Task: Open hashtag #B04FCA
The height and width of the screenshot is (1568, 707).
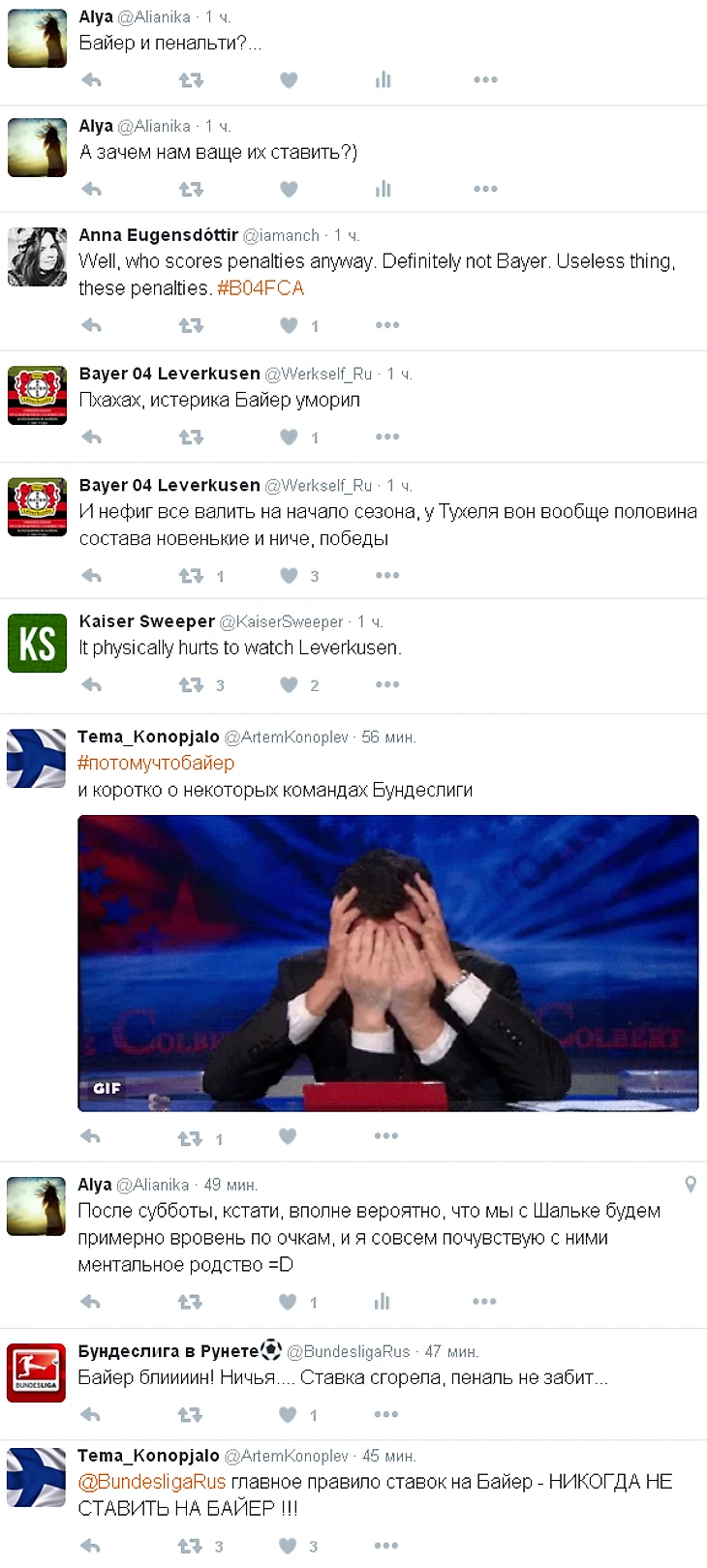Action: [261, 288]
